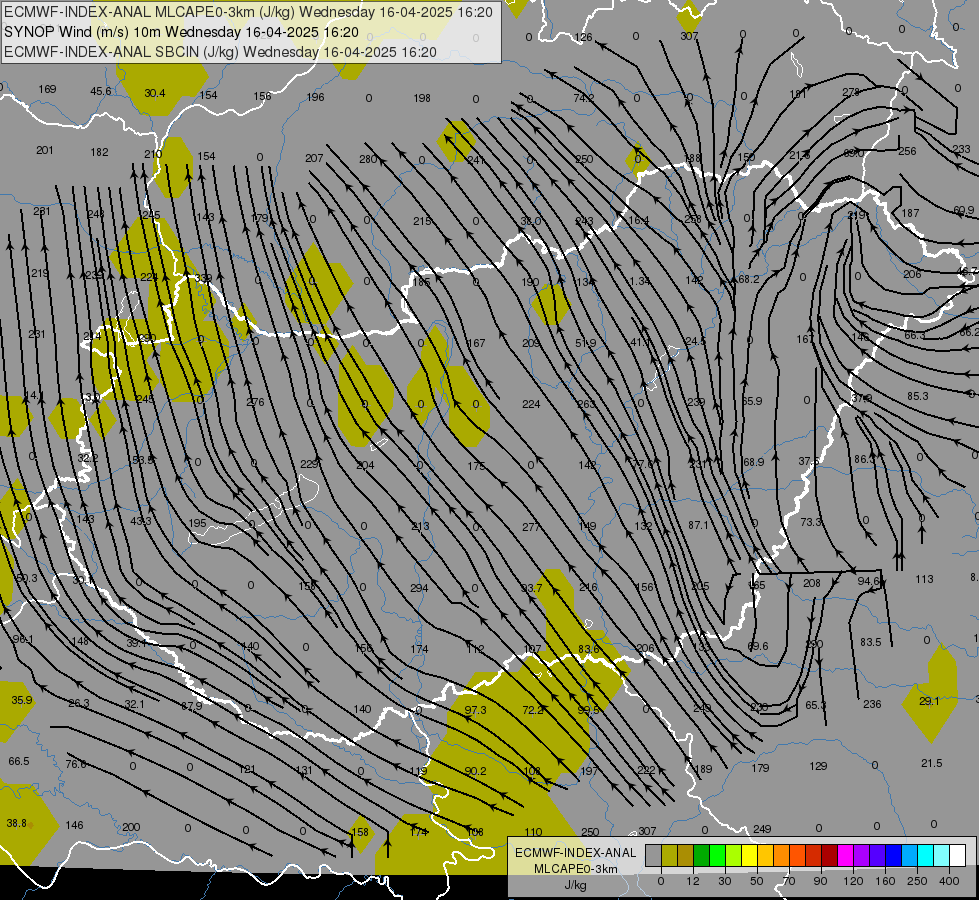The height and width of the screenshot is (900, 979).
Task: Click the '87.1' value on the map
Action: [x=699, y=525]
